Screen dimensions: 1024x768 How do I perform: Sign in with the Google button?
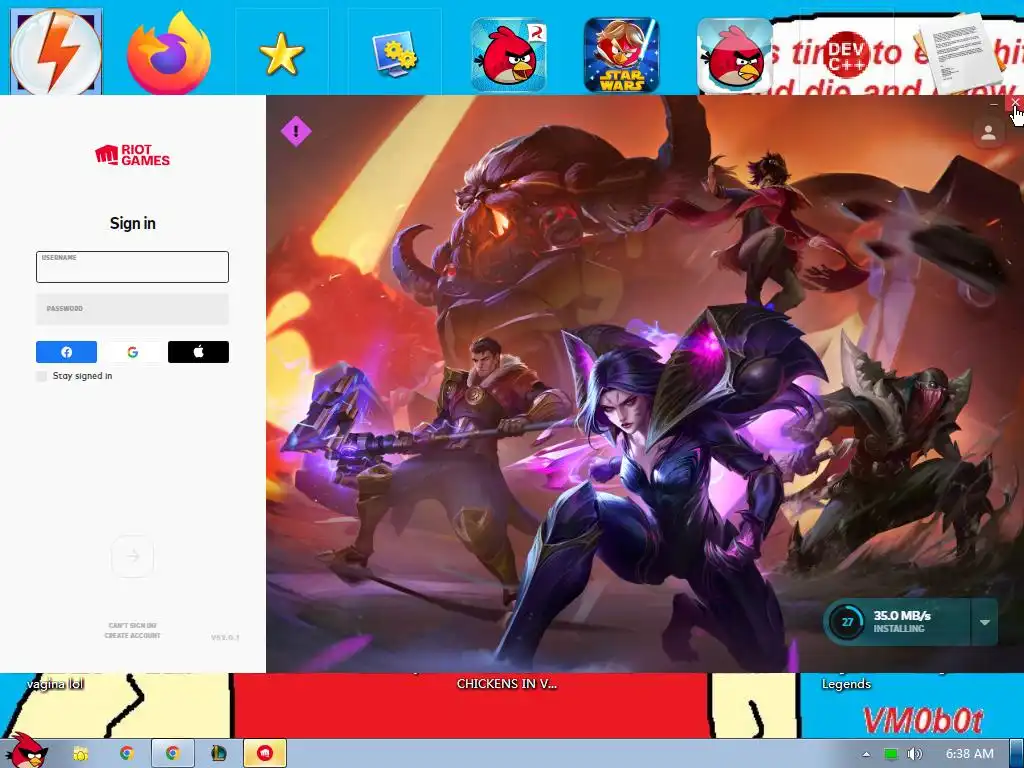(133, 352)
